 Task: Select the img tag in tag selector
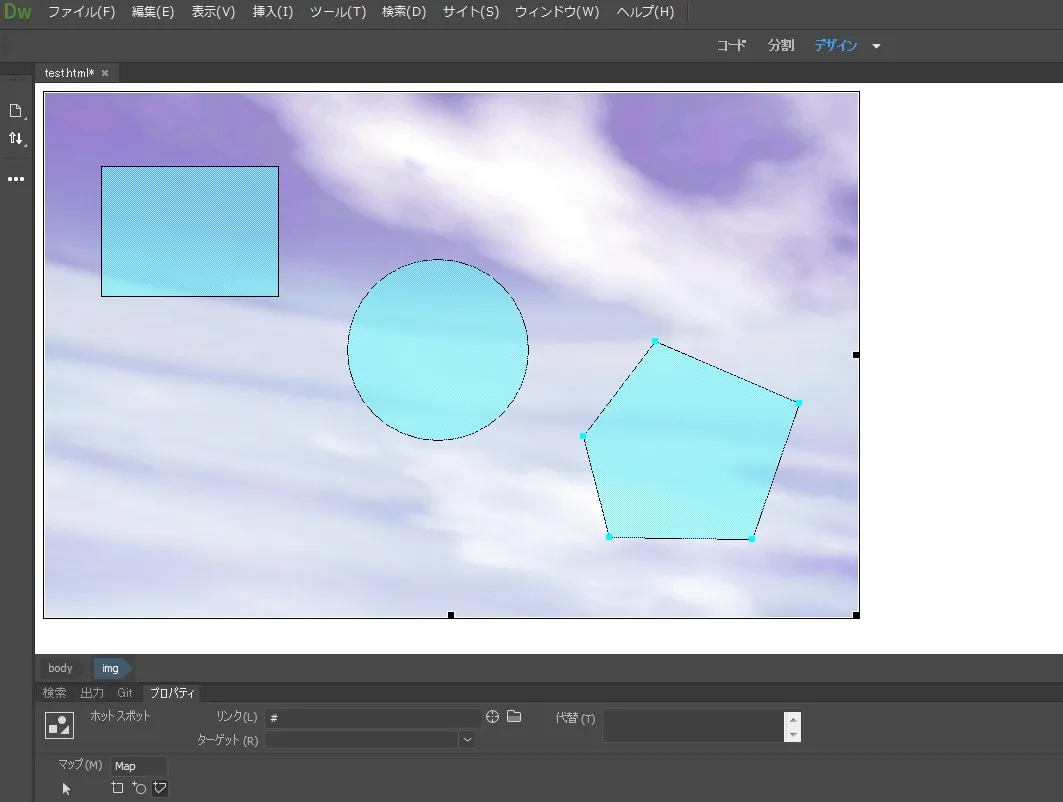pyautogui.click(x=110, y=668)
